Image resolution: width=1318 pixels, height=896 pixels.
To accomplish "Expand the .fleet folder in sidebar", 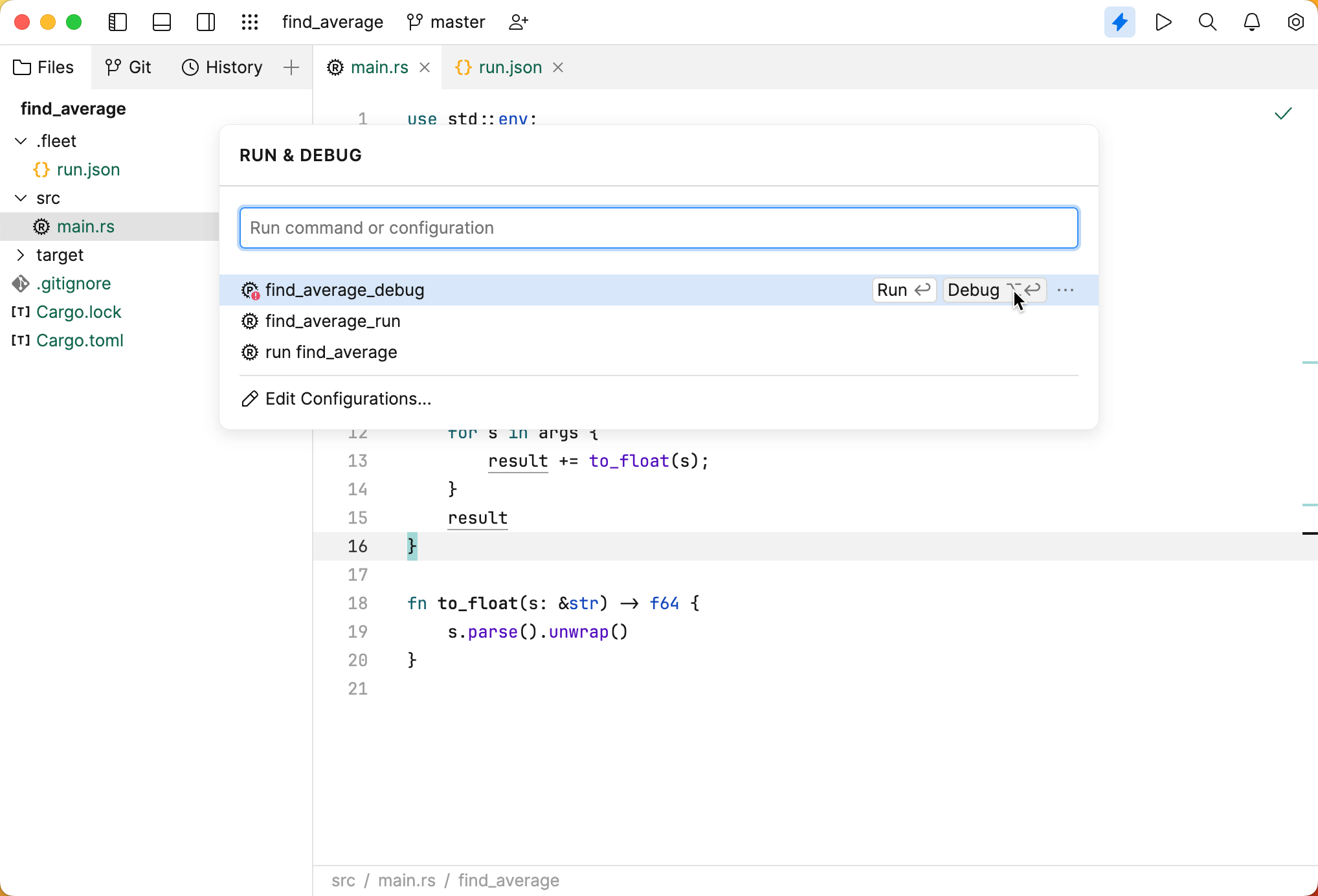I will 20,141.
